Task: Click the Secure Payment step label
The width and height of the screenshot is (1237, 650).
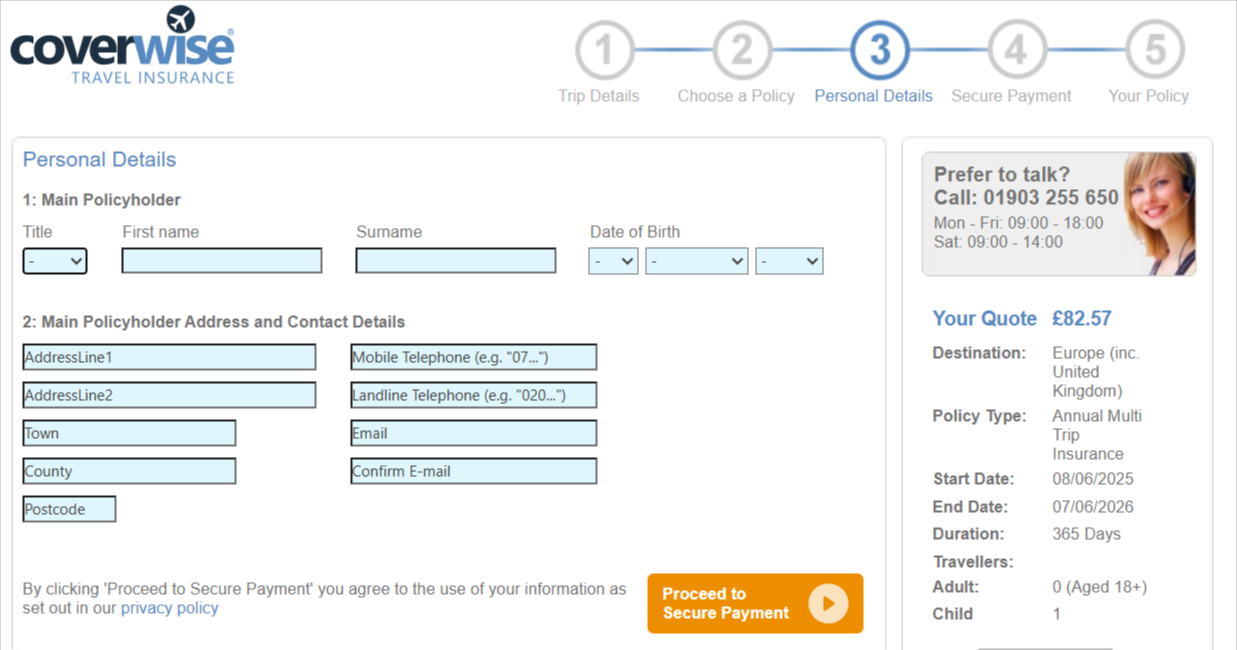Action: tap(1011, 96)
